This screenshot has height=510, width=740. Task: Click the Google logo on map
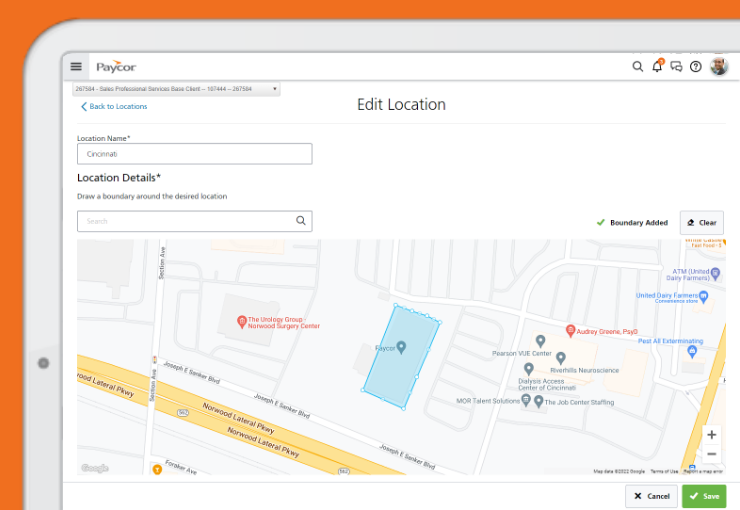[x=95, y=468]
